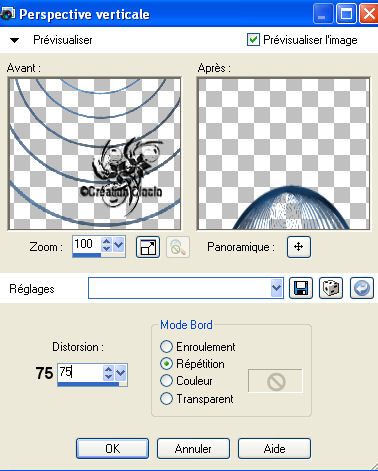The height and width of the screenshot is (471, 378).
Task: Open the Distorsion slider dropdown arrow
Action: coord(121,373)
